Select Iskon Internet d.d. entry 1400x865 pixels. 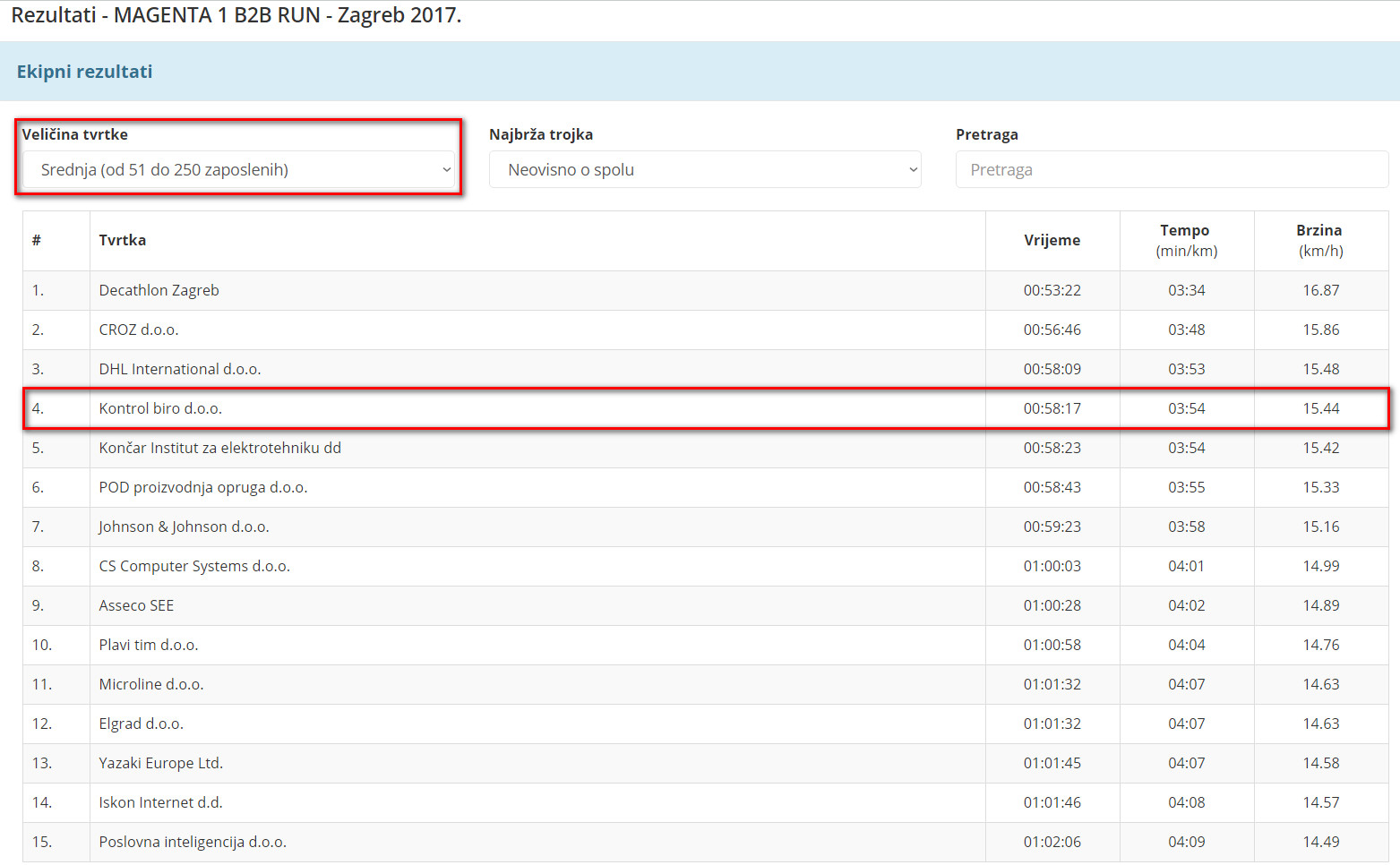point(161,802)
